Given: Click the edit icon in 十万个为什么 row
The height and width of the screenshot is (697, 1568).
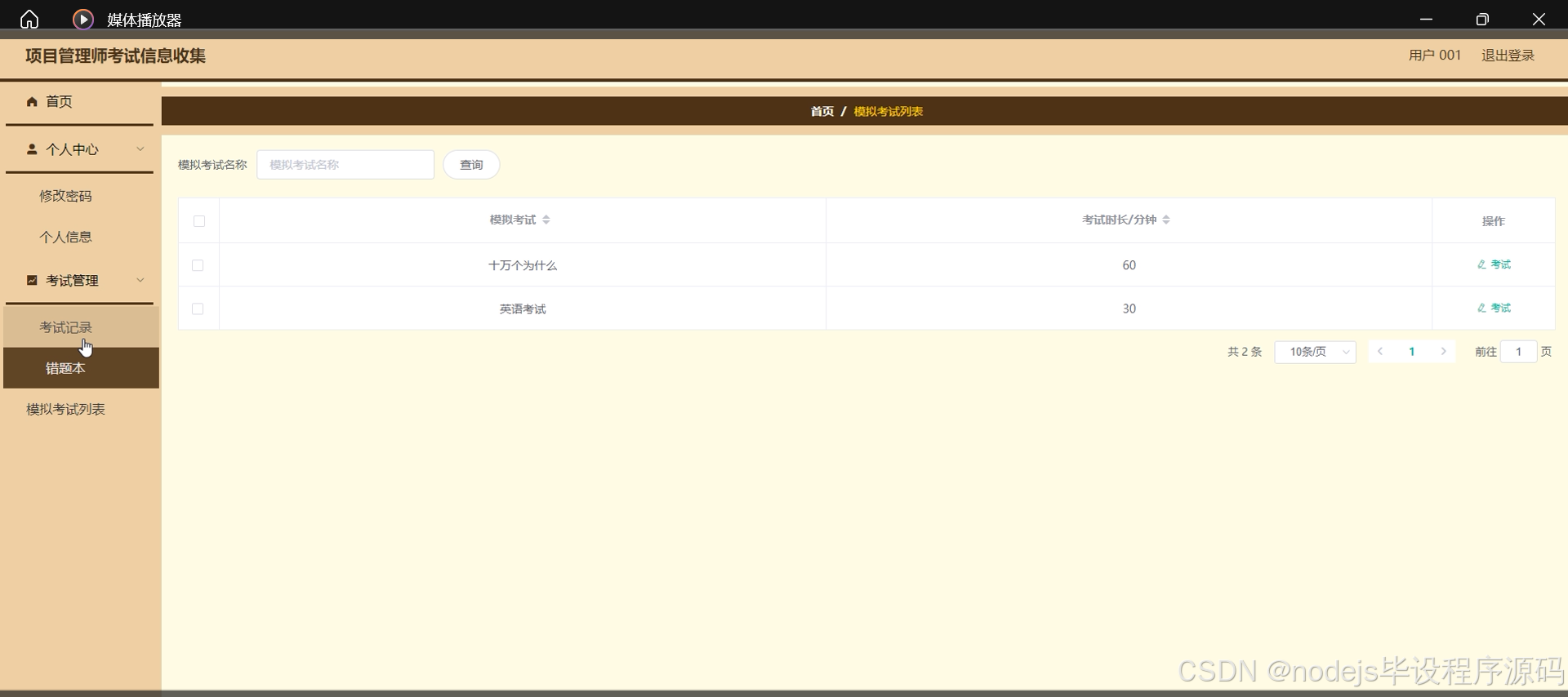Looking at the screenshot, I should [x=1481, y=264].
